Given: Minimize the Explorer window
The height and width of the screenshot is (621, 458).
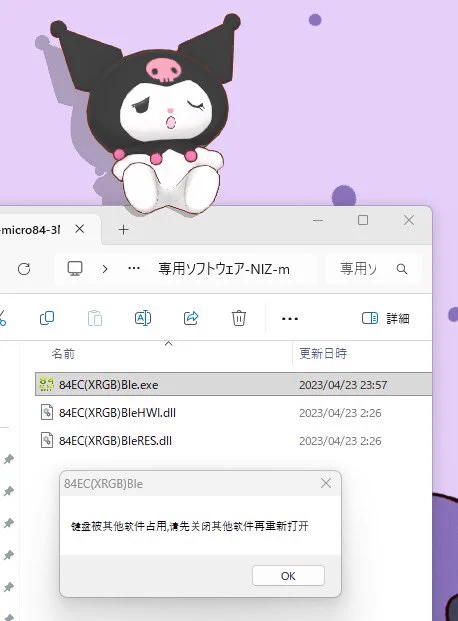Looking at the screenshot, I should [x=318, y=220].
